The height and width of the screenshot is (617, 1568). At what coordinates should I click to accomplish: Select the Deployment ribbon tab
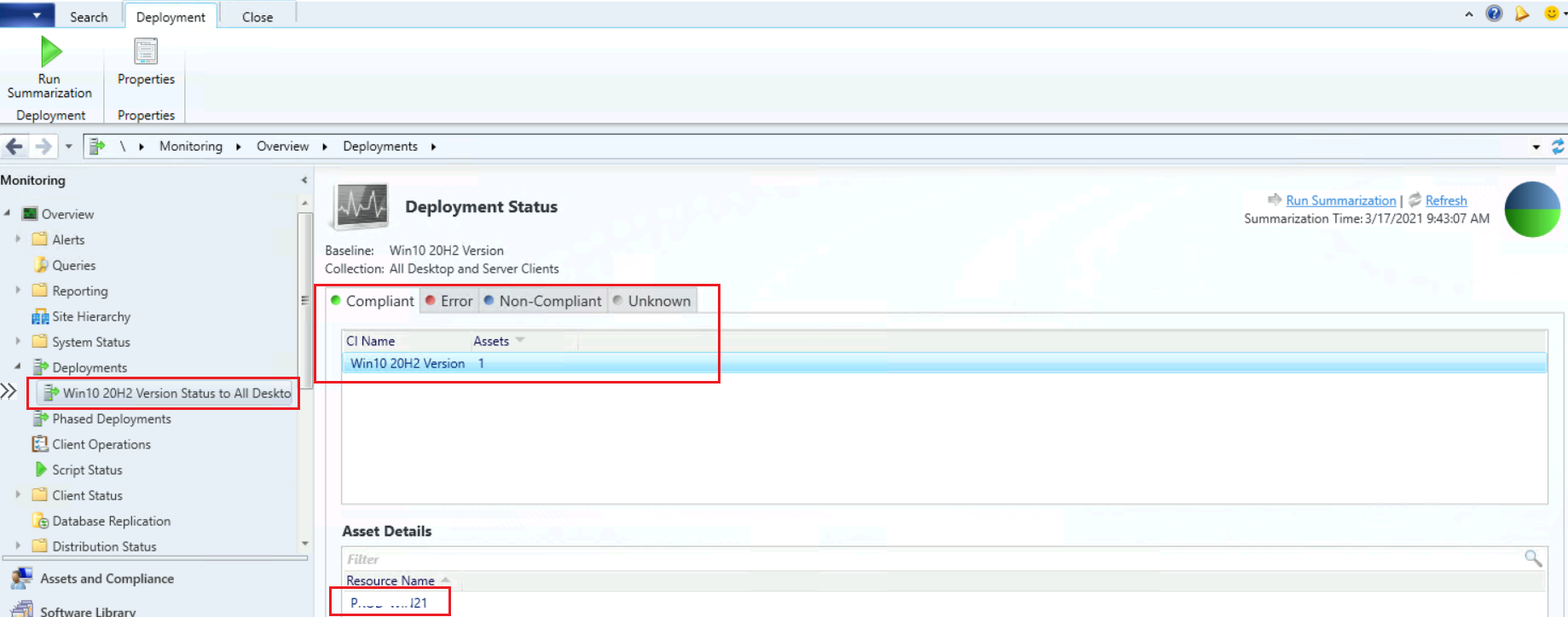(171, 17)
